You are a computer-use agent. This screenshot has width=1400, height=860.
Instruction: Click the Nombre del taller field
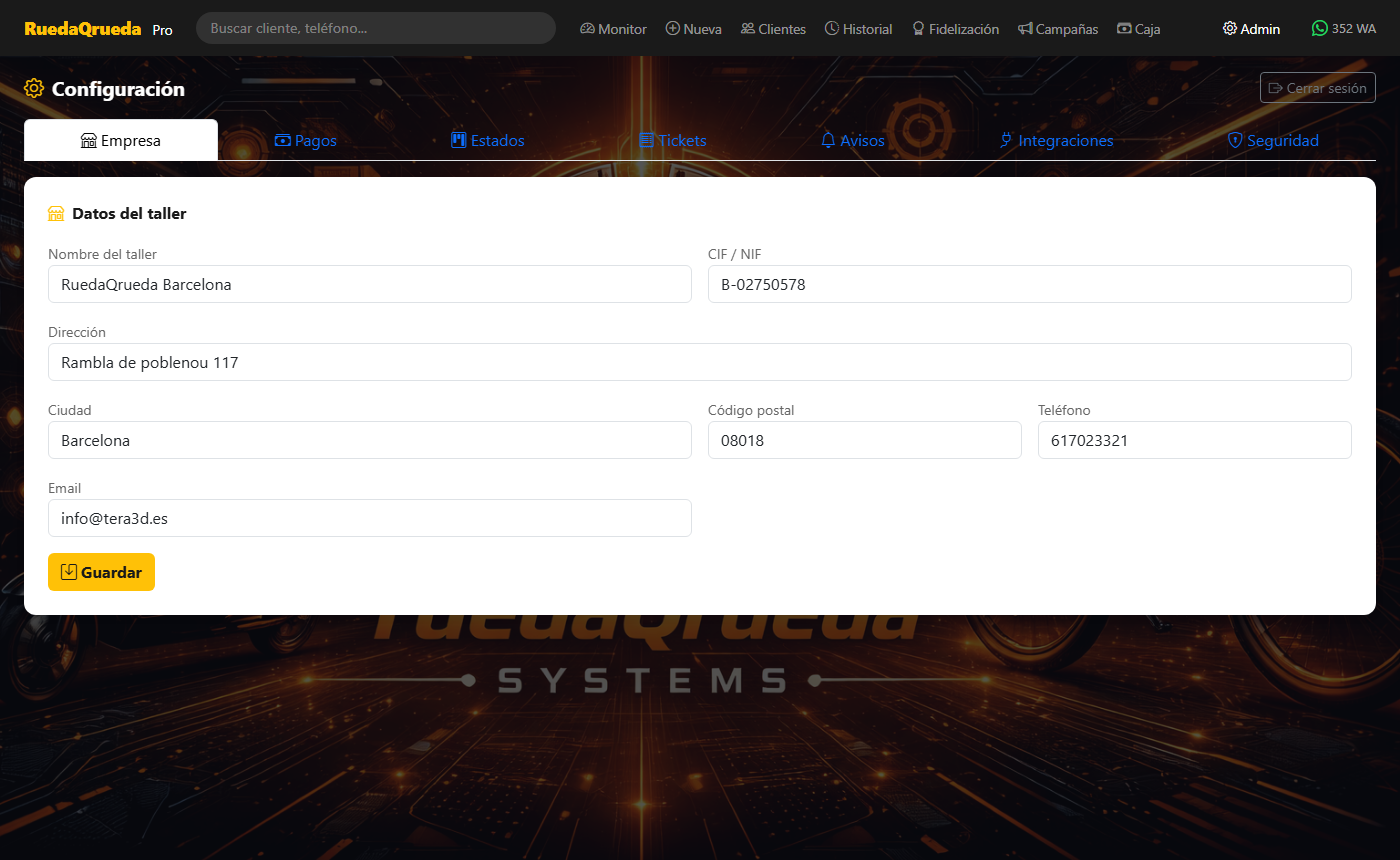point(370,284)
